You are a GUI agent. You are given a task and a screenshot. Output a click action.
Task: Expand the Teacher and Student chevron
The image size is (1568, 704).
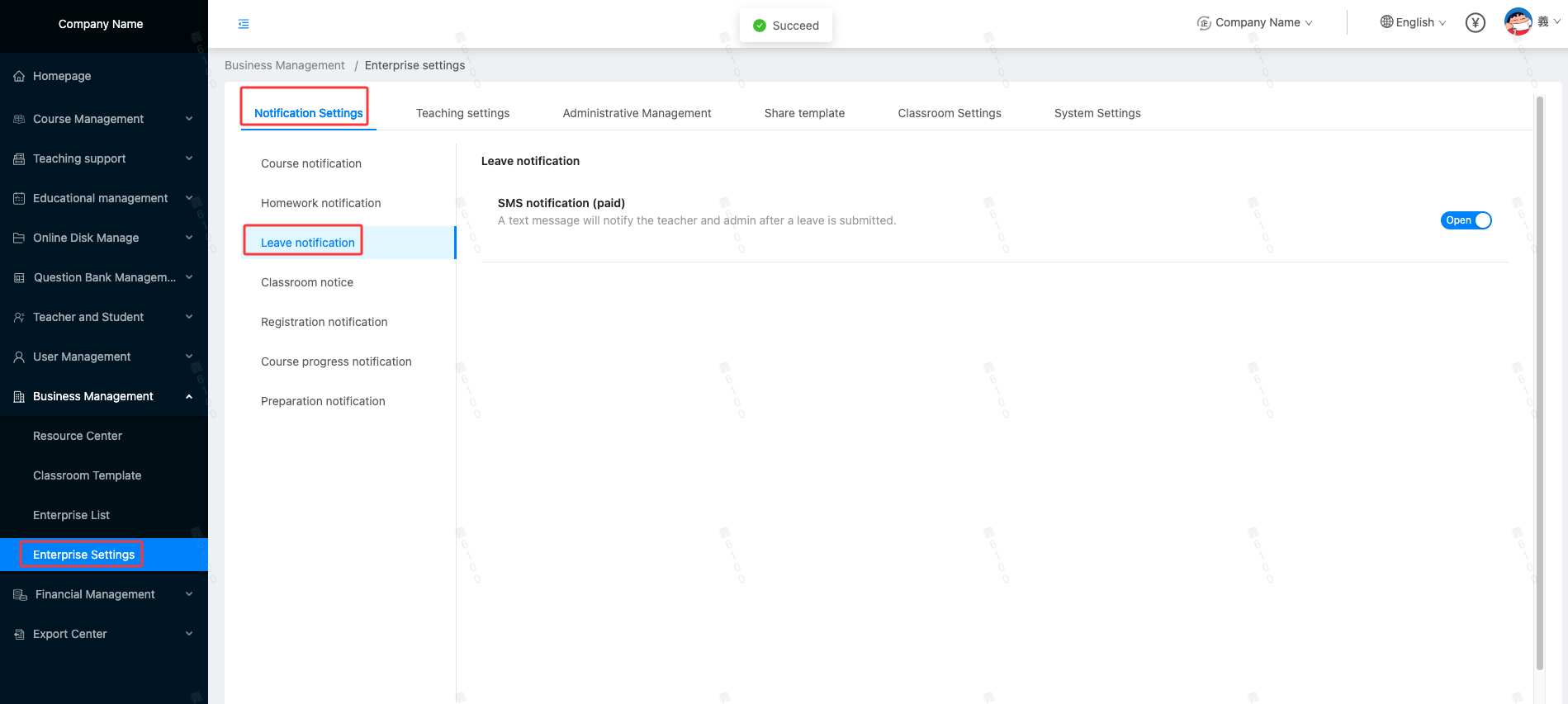[x=189, y=317]
